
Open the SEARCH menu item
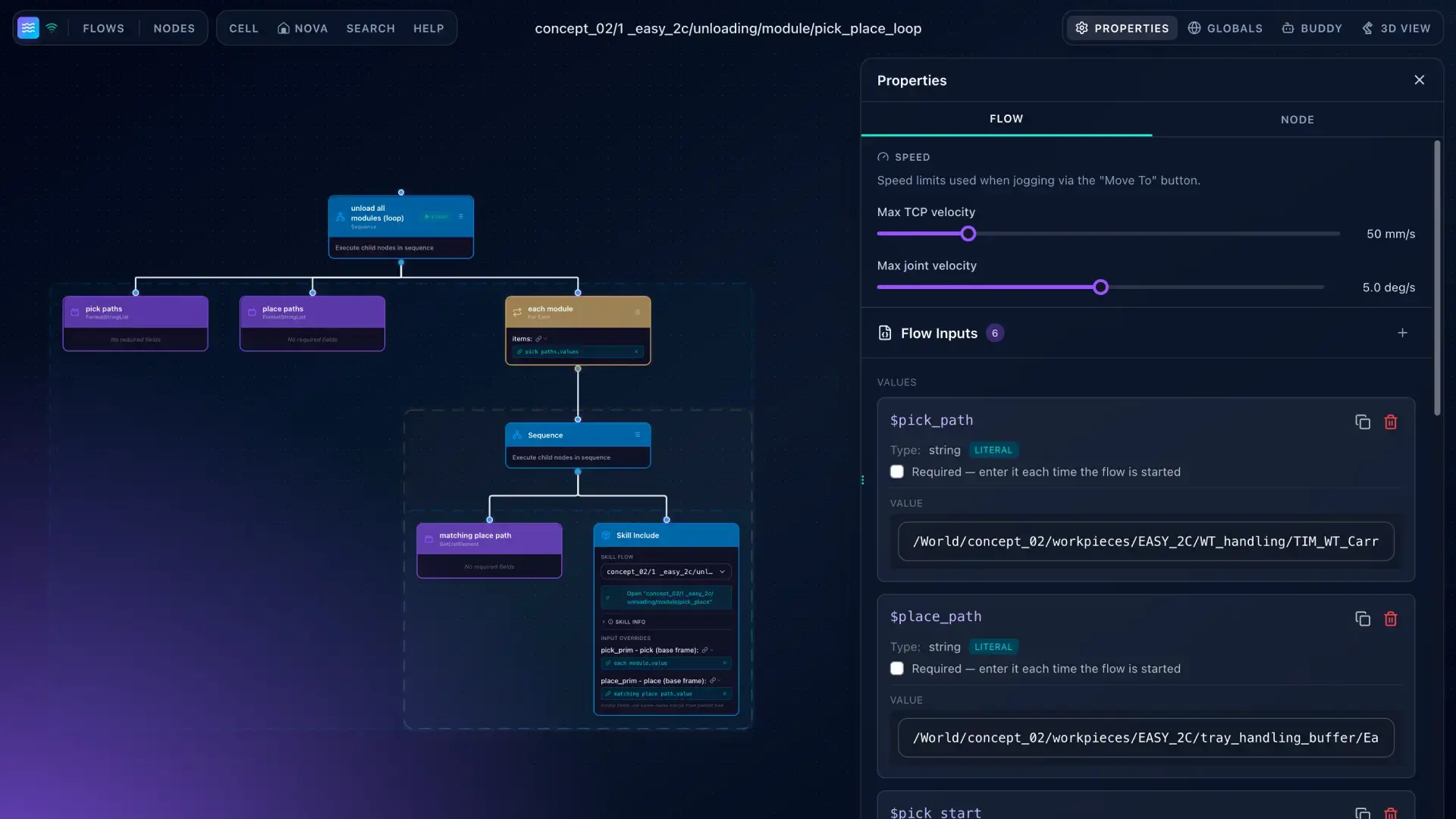371,28
